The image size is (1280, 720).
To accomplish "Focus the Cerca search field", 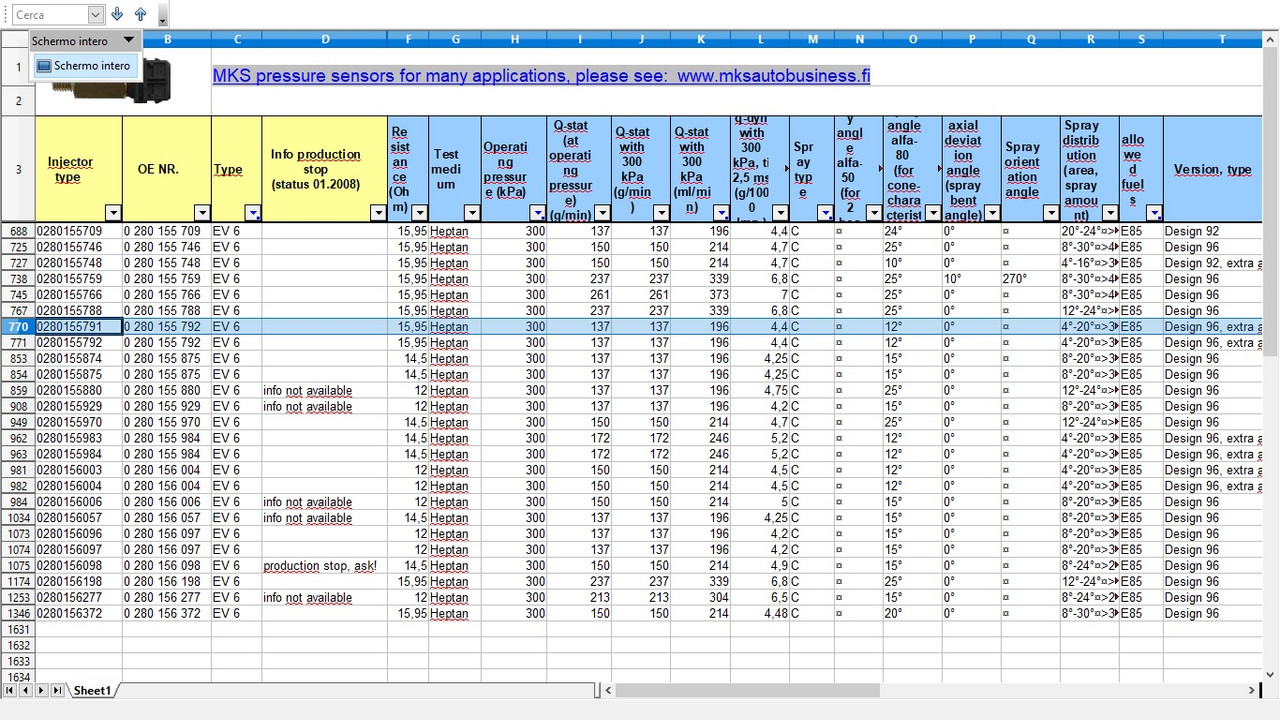I will click(x=50, y=15).
